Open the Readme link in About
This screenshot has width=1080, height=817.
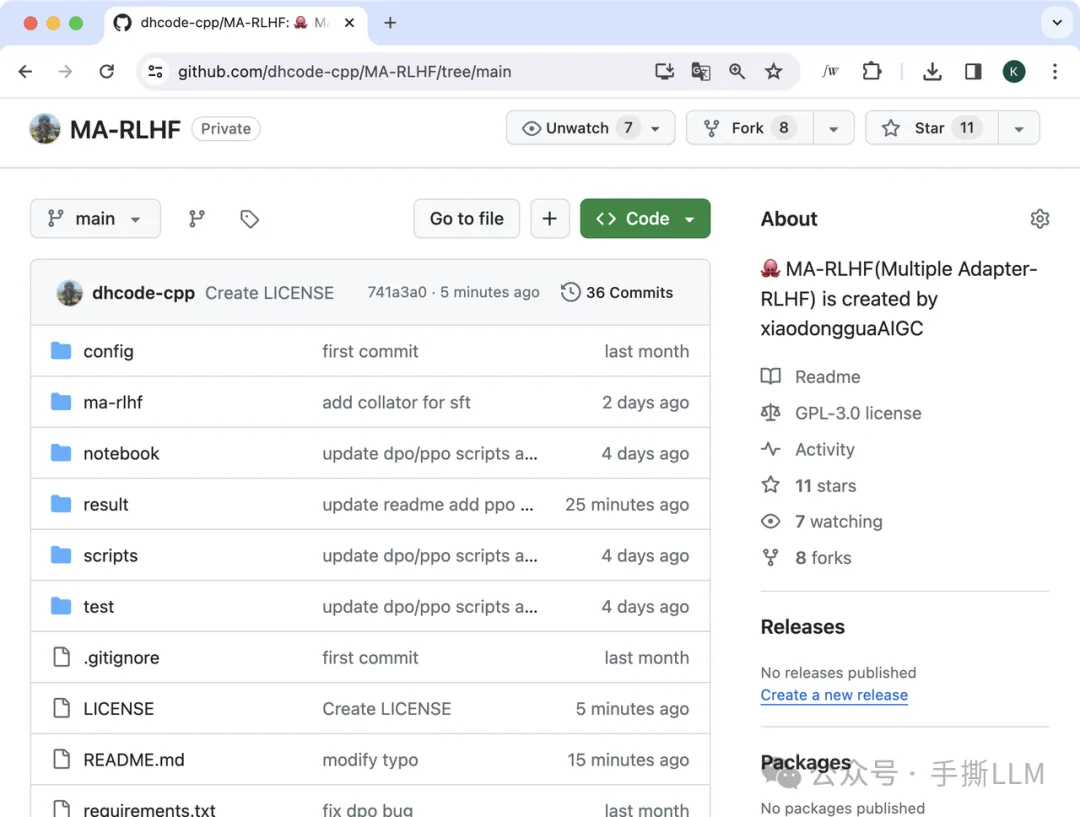[827, 377]
